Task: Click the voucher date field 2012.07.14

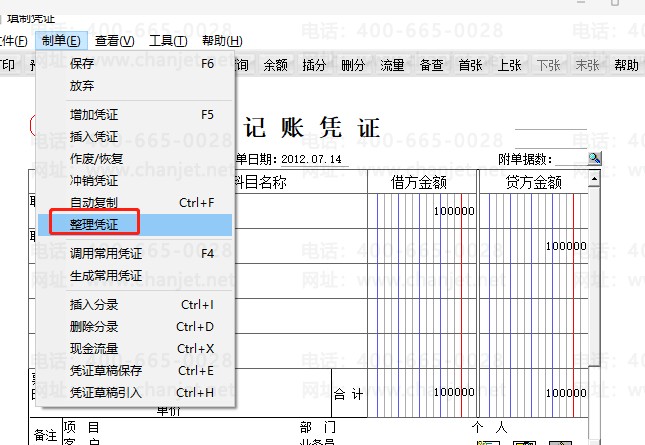Action: point(311,159)
